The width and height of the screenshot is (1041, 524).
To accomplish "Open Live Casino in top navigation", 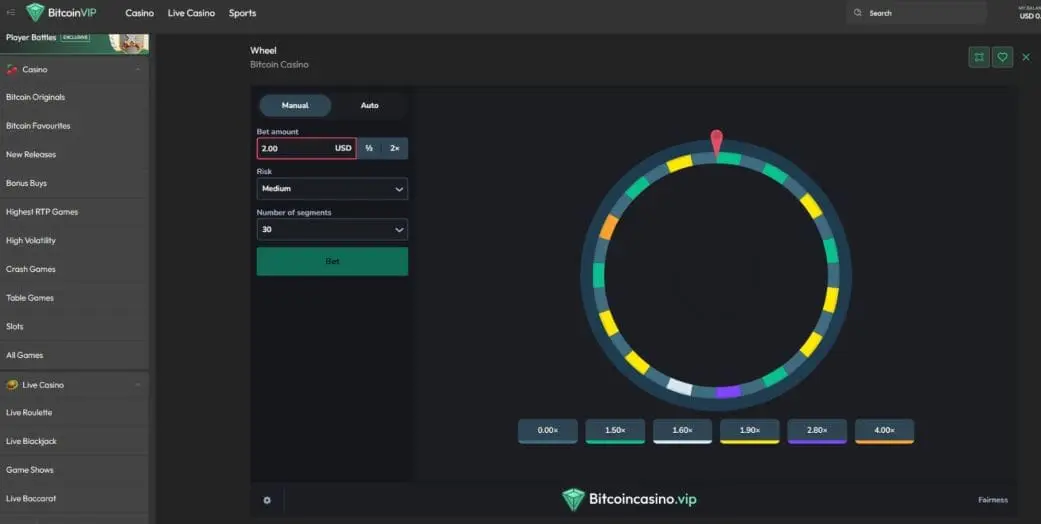I will click(x=191, y=13).
